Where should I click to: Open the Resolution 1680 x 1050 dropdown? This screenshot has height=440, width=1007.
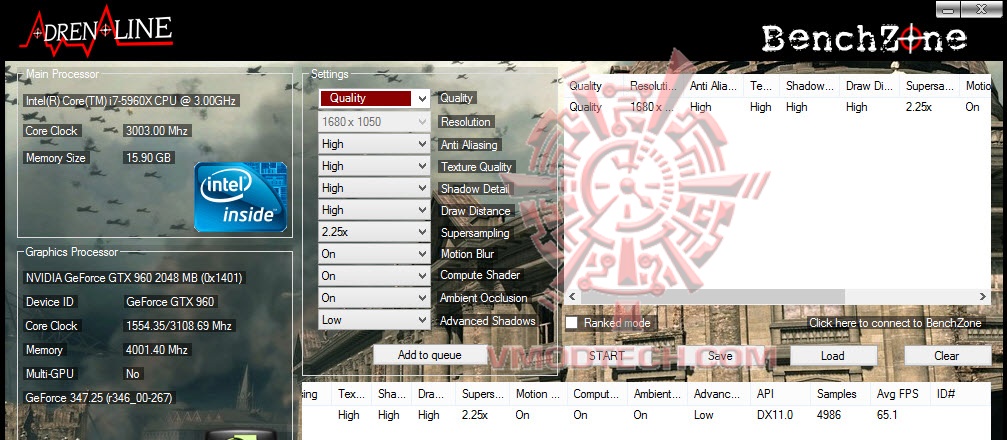point(374,121)
